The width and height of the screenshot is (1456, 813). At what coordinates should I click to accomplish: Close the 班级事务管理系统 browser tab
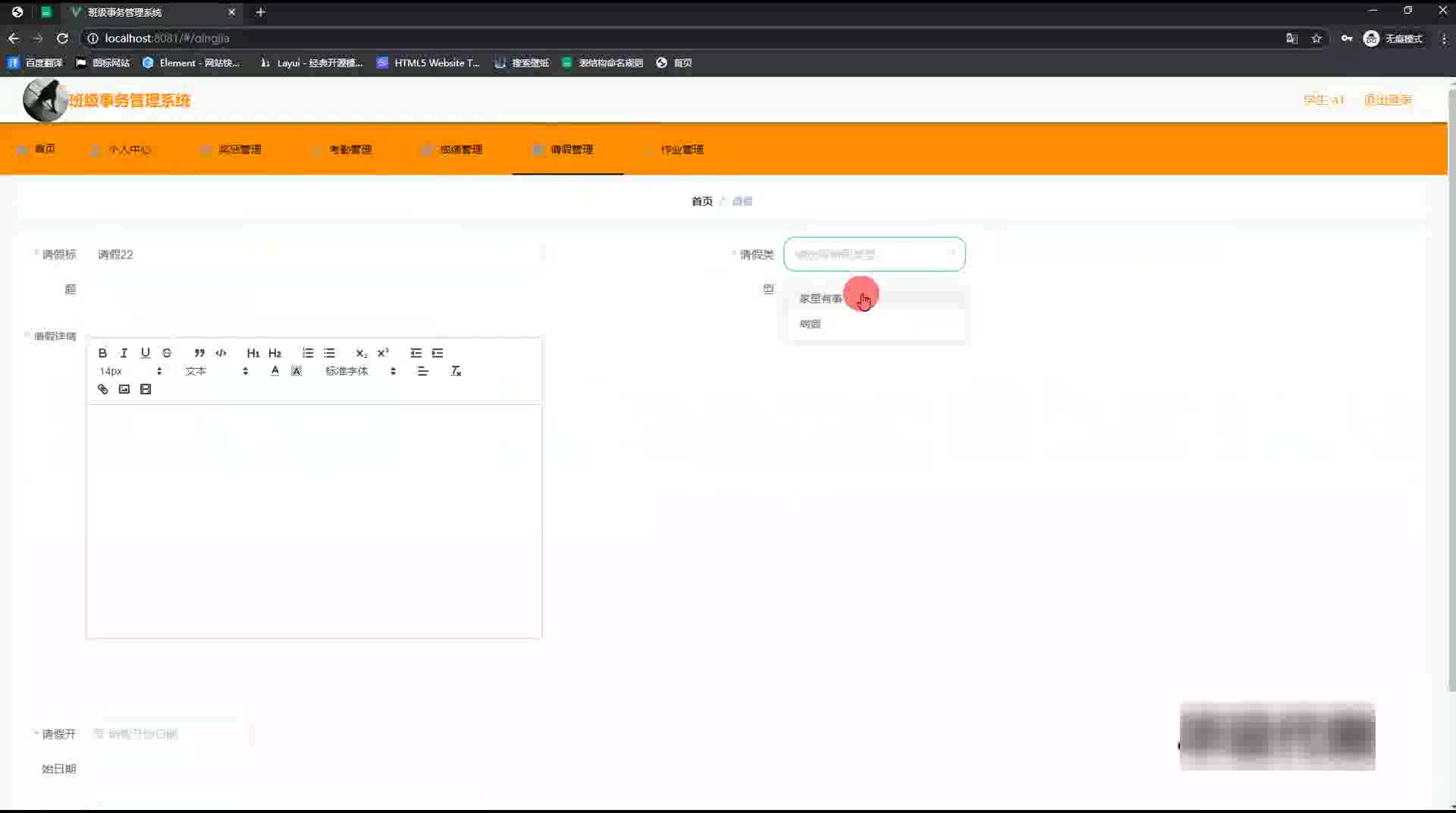click(232, 12)
